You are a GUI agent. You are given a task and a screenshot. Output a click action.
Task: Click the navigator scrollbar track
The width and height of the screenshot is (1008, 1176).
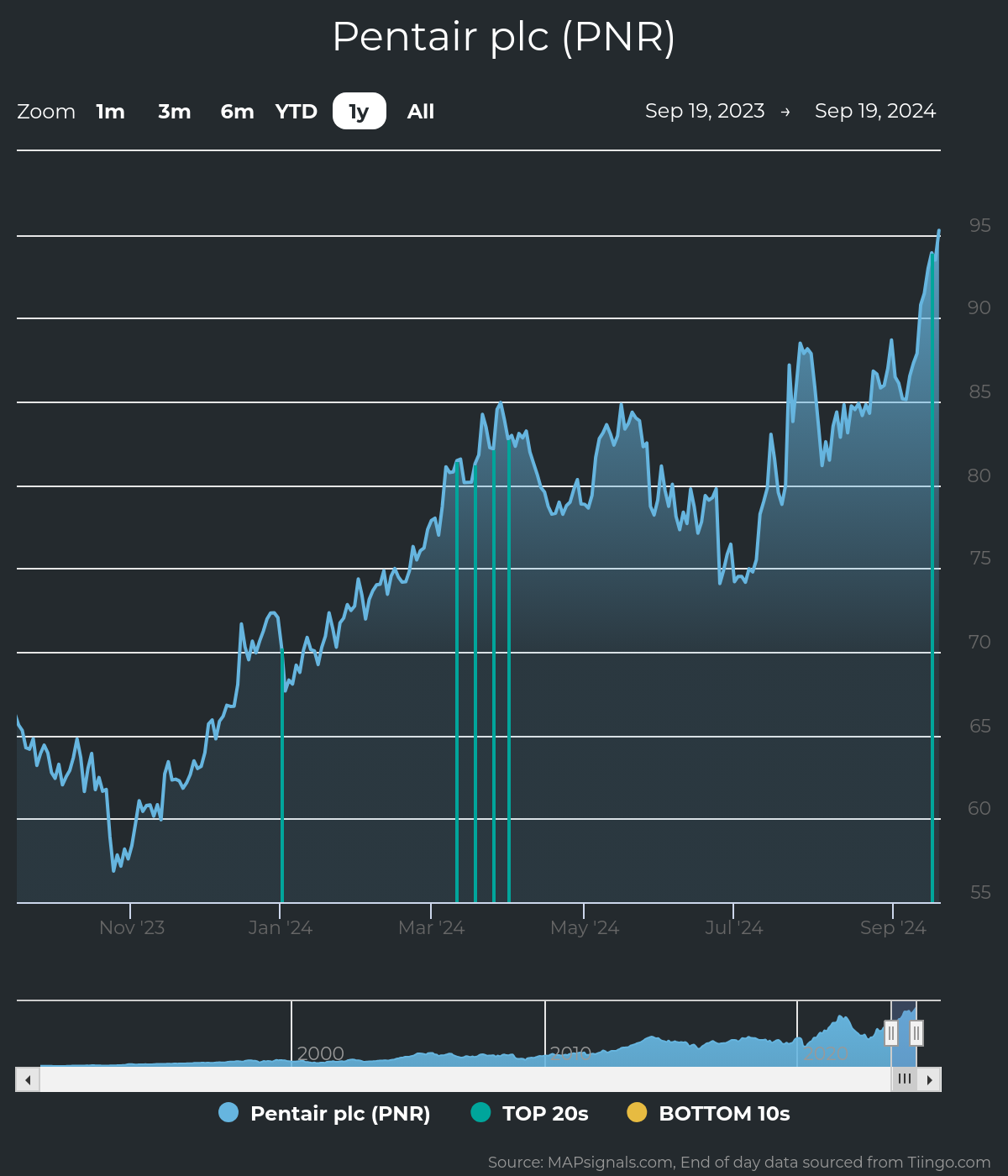(465, 1079)
